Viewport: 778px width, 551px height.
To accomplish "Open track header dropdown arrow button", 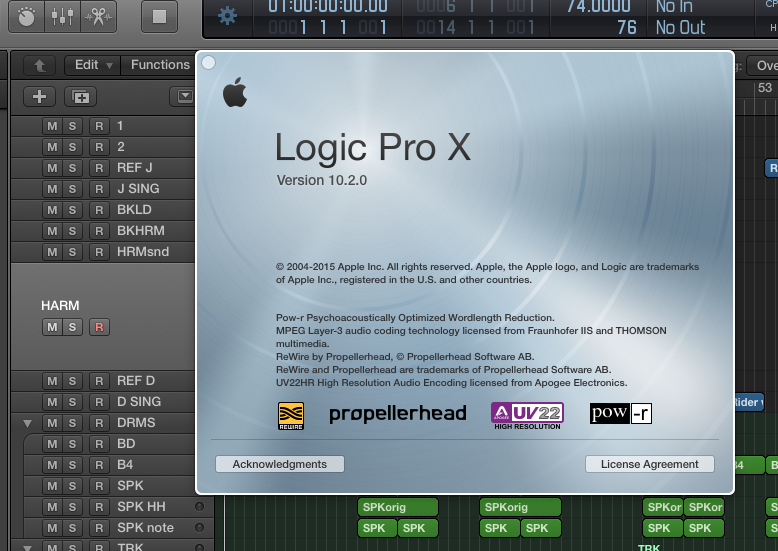I will pyautogui.click(x=184, y=96).
